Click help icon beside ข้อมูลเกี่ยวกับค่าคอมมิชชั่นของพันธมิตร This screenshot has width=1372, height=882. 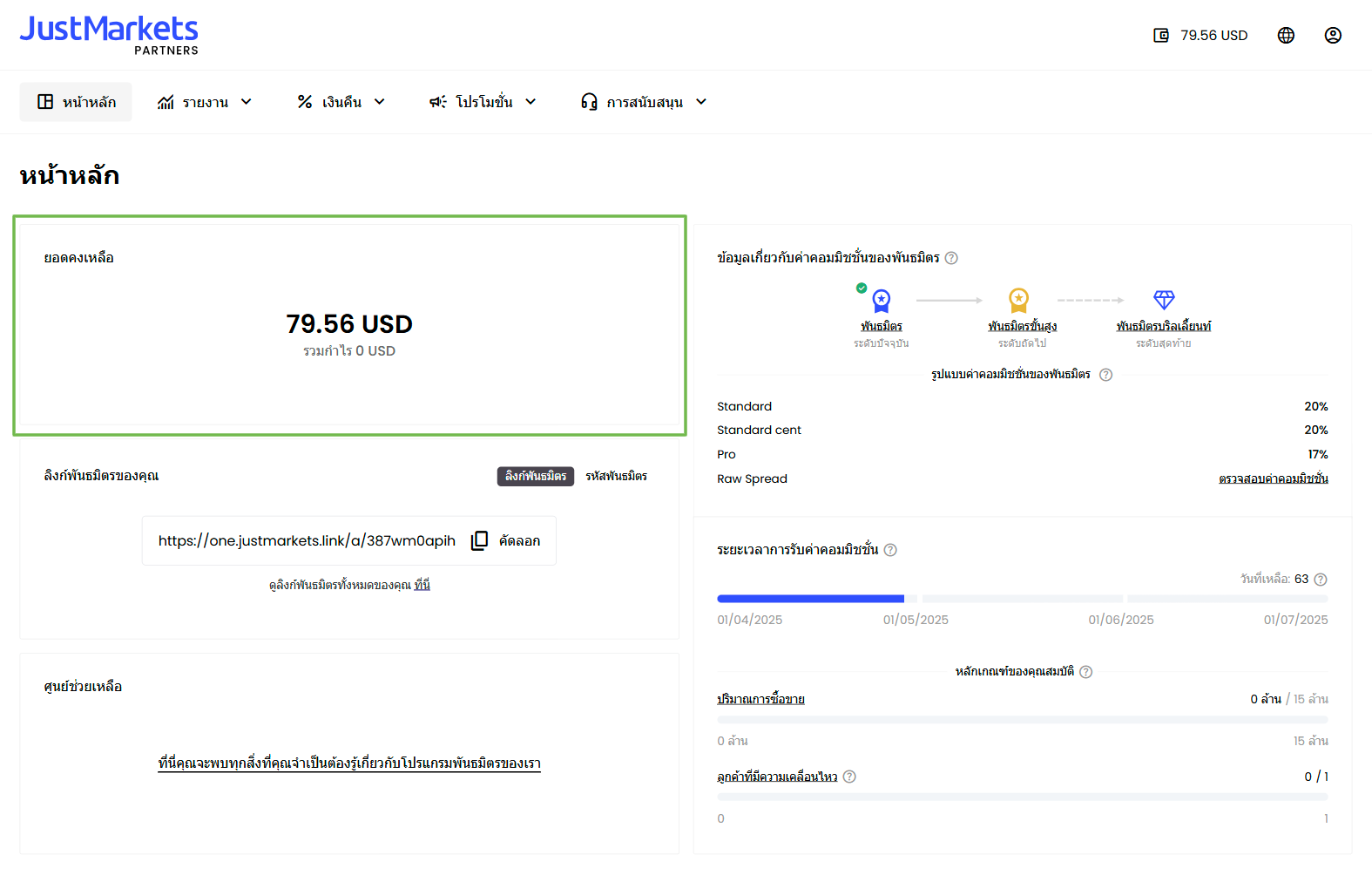pyautogui.click(x=951, y=258)
